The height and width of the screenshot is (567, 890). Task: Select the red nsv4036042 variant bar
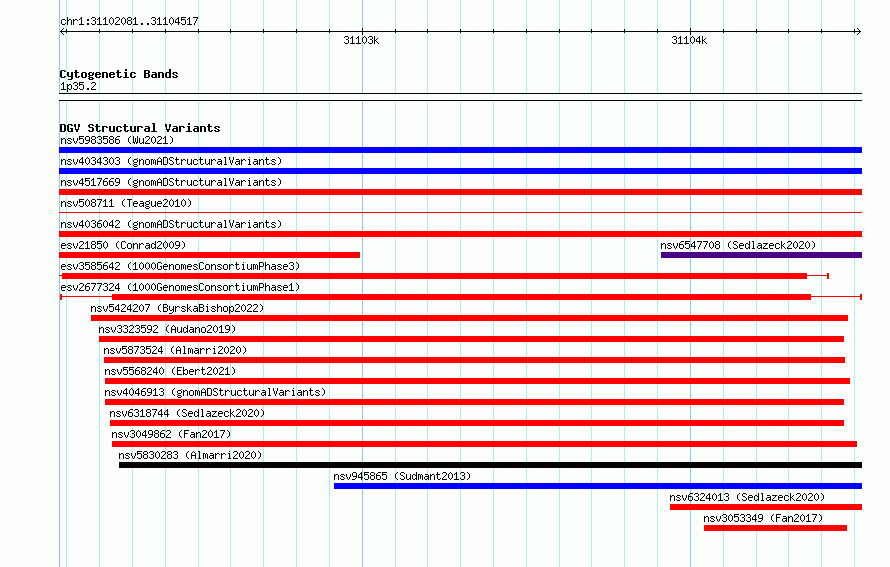(x=460, y=234)
